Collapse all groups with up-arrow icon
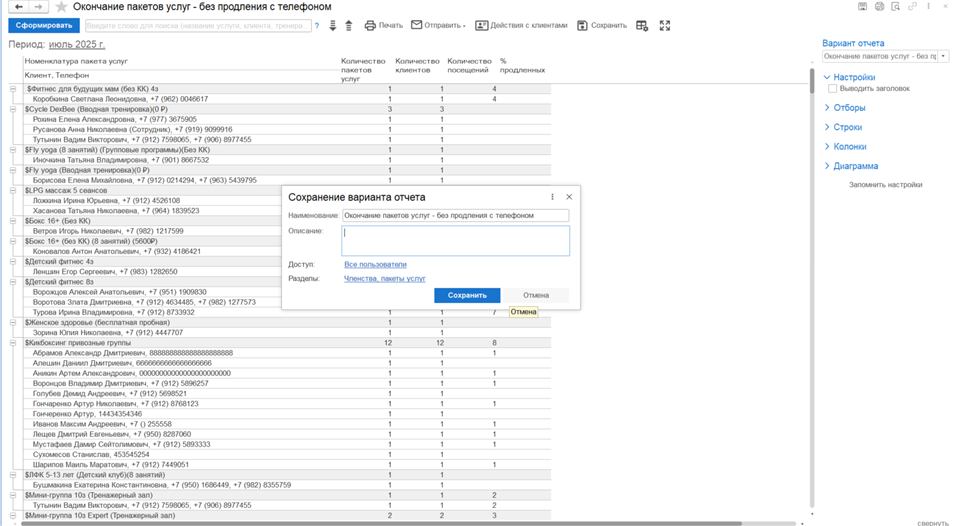Image resolution: width=960 pixels, height=526 pixels. click(x=348, y=26)
